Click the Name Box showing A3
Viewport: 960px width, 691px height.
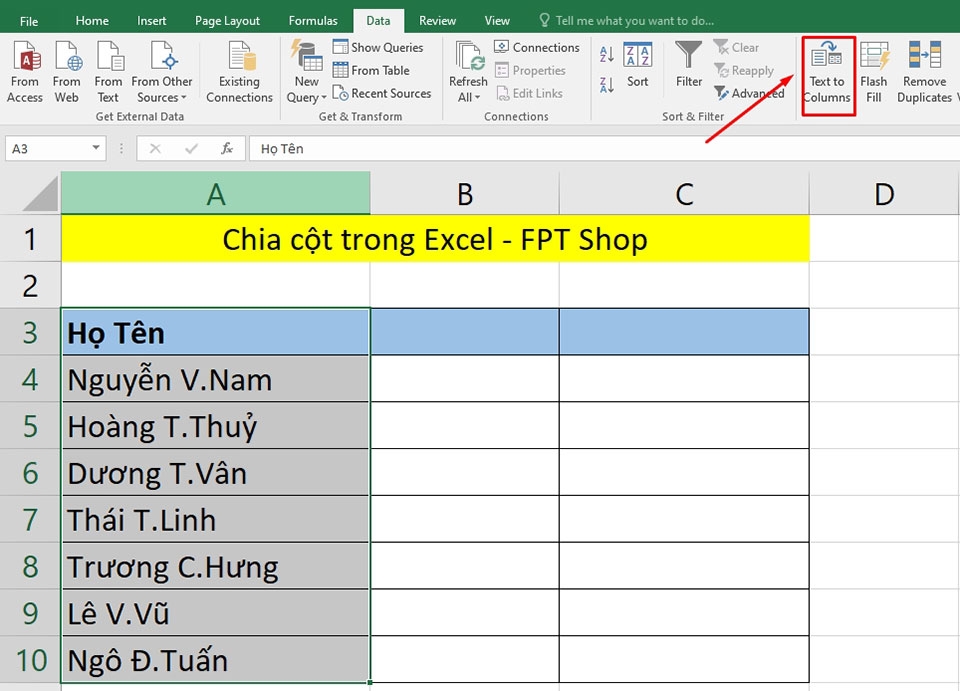point(48,149)
